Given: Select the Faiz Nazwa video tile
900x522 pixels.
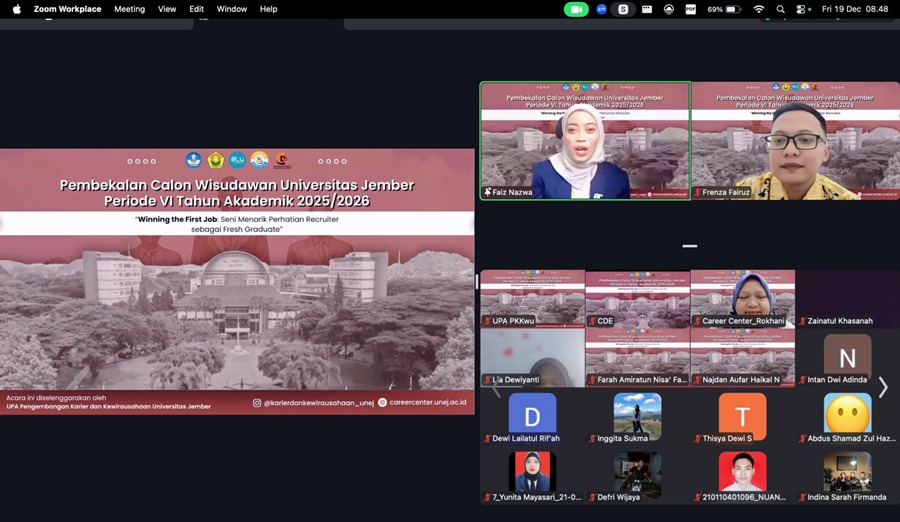Looking at the screenshot, I should tap(584, 140).
